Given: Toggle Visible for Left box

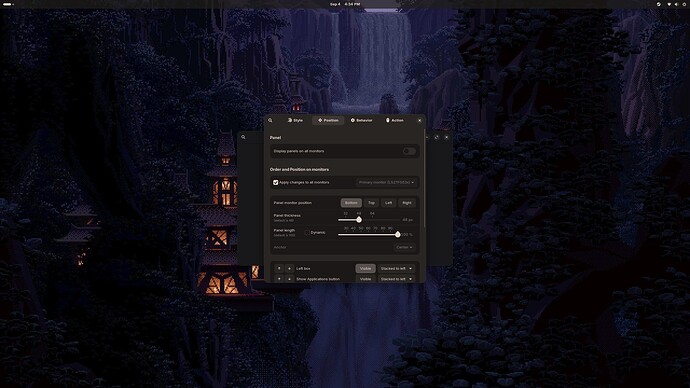Looking at the screenshot, I should coord(365,268).
